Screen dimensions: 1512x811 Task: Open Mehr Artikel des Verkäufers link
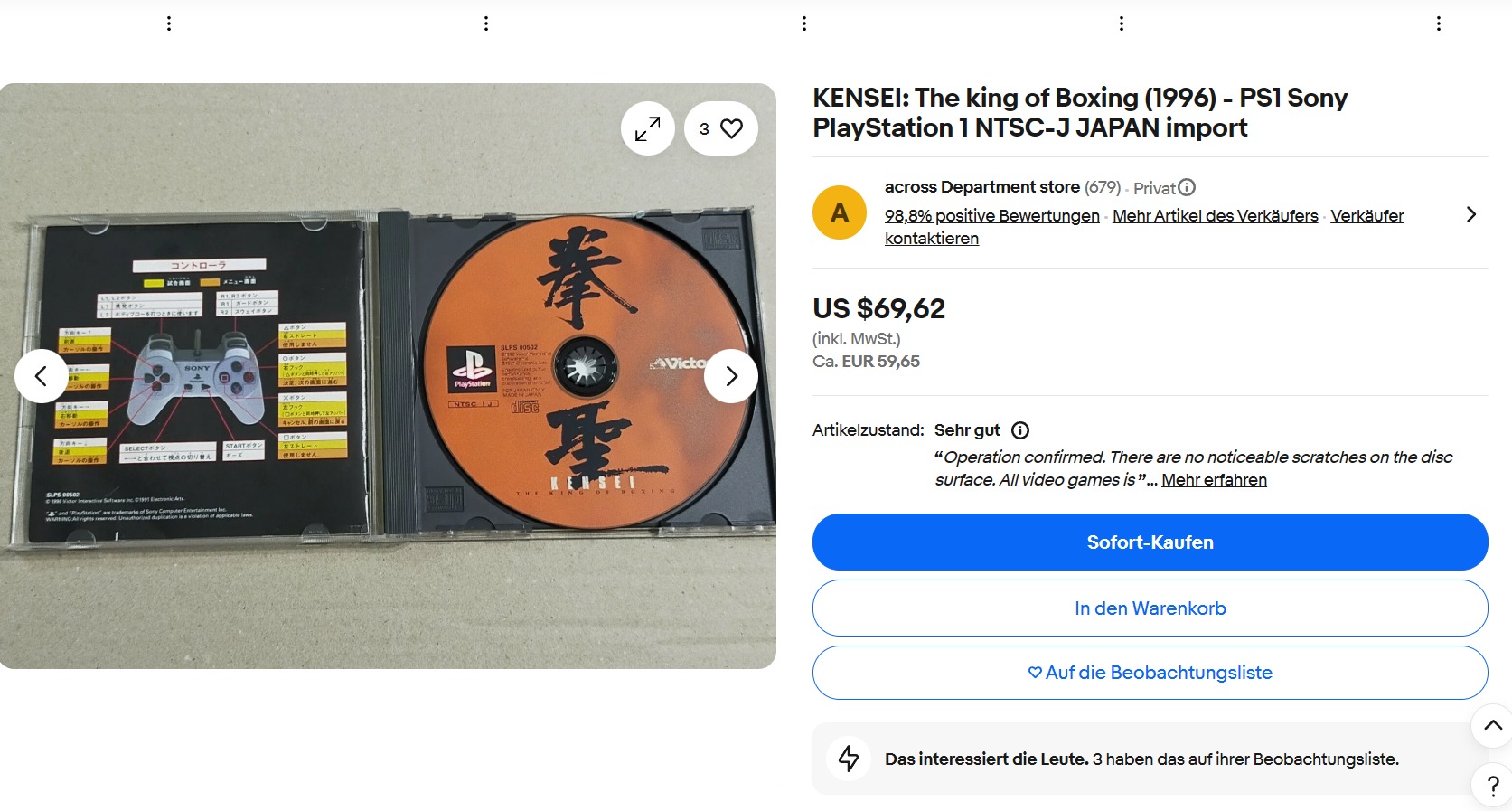point(1215,216)
